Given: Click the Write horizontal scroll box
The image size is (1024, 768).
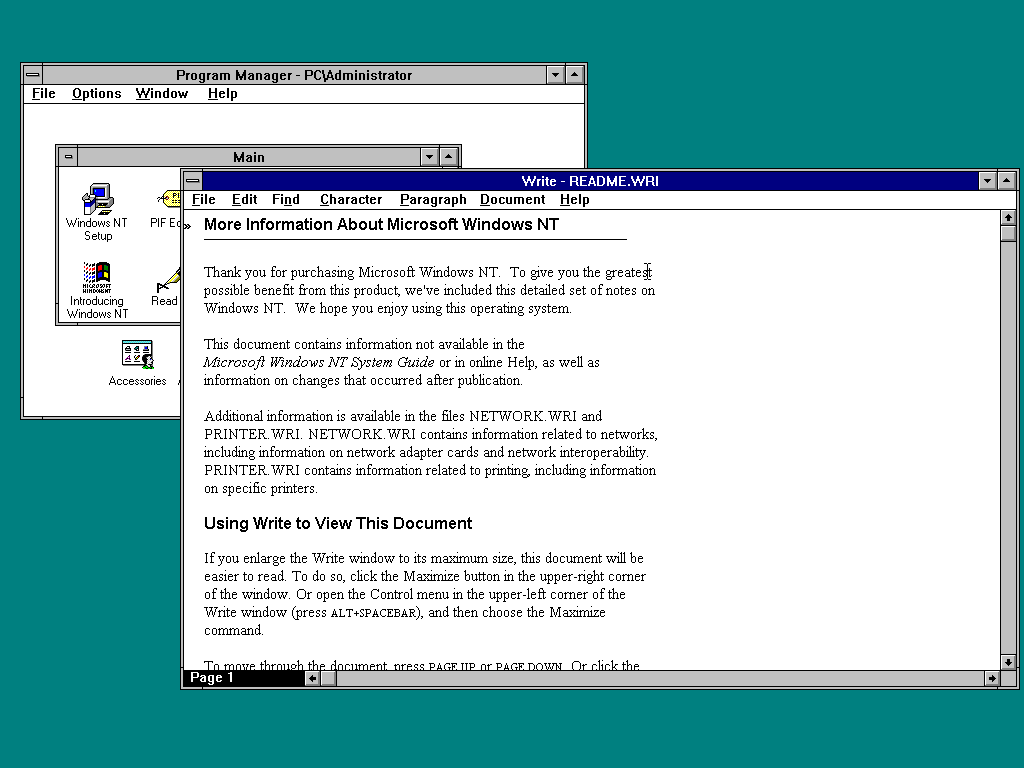Looking at the screenshot, I should point(328,679).
